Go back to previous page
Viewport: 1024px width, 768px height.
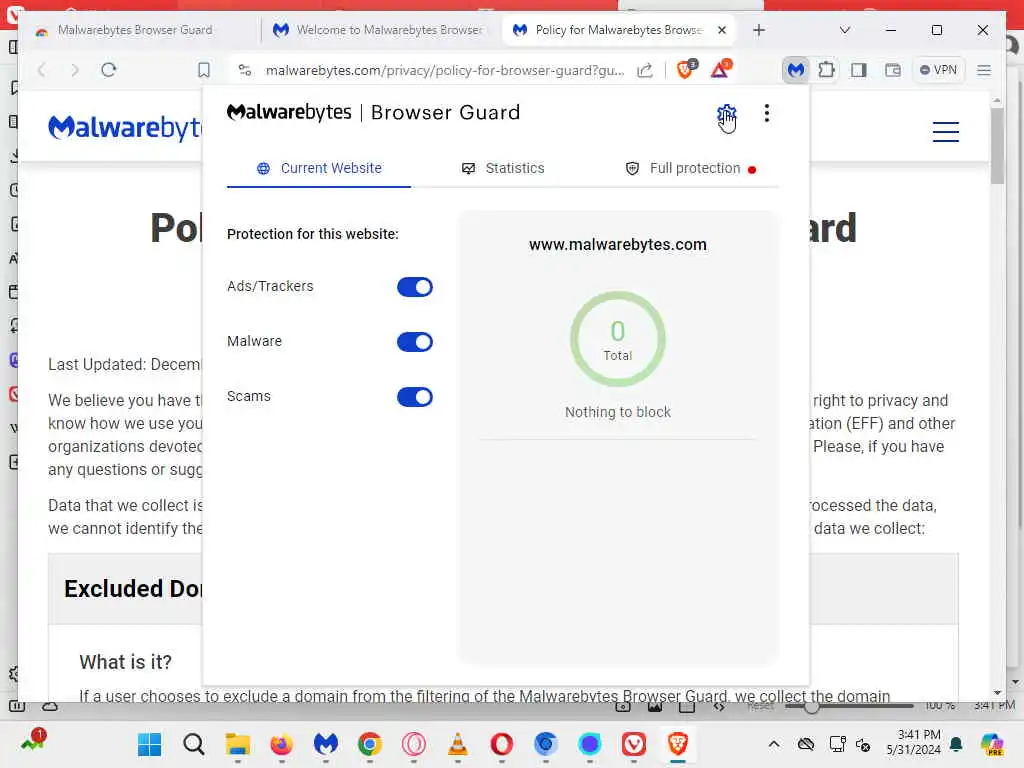tap(42, 70)
